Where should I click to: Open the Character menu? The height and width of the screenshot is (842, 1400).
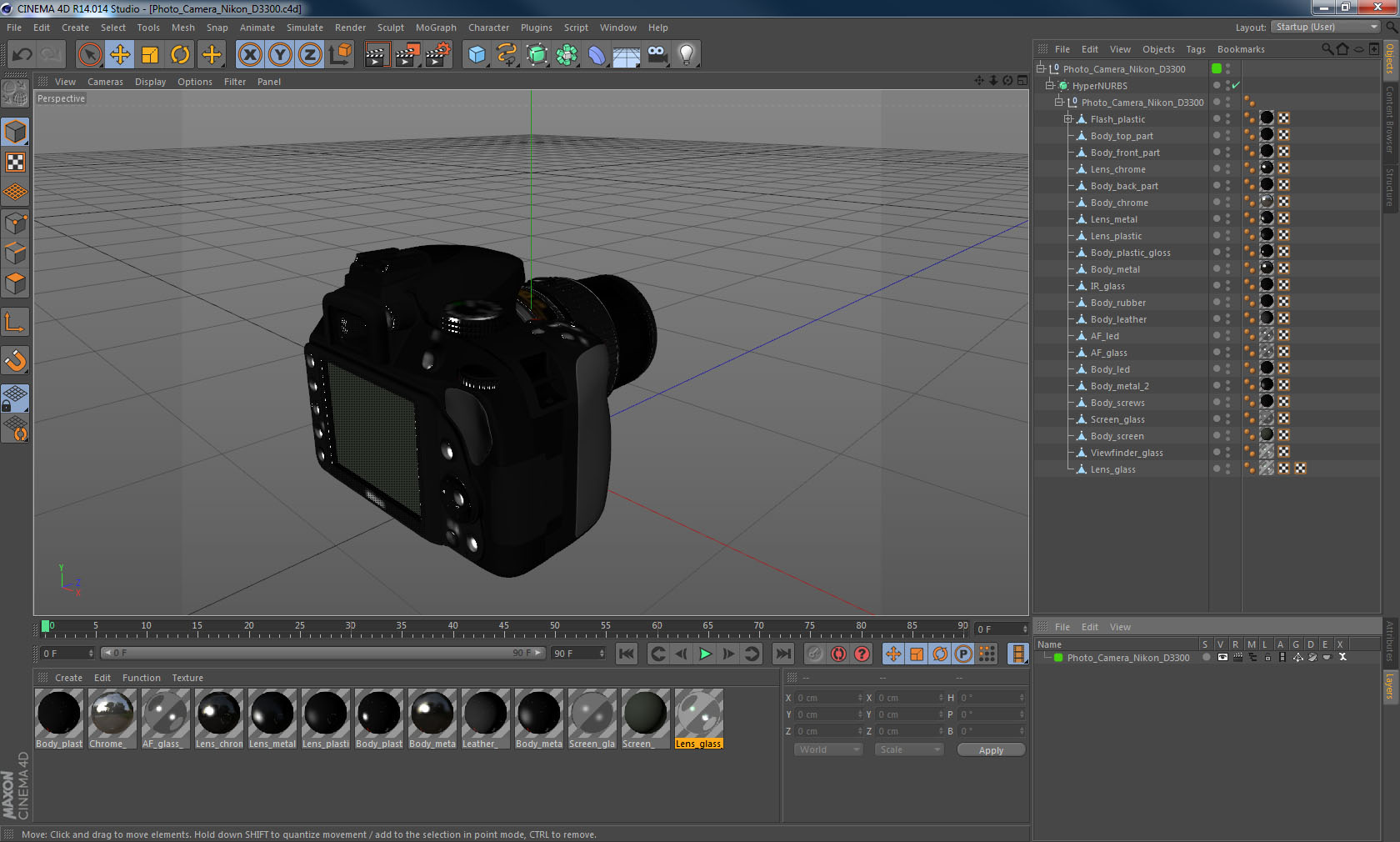coord(488,28)
